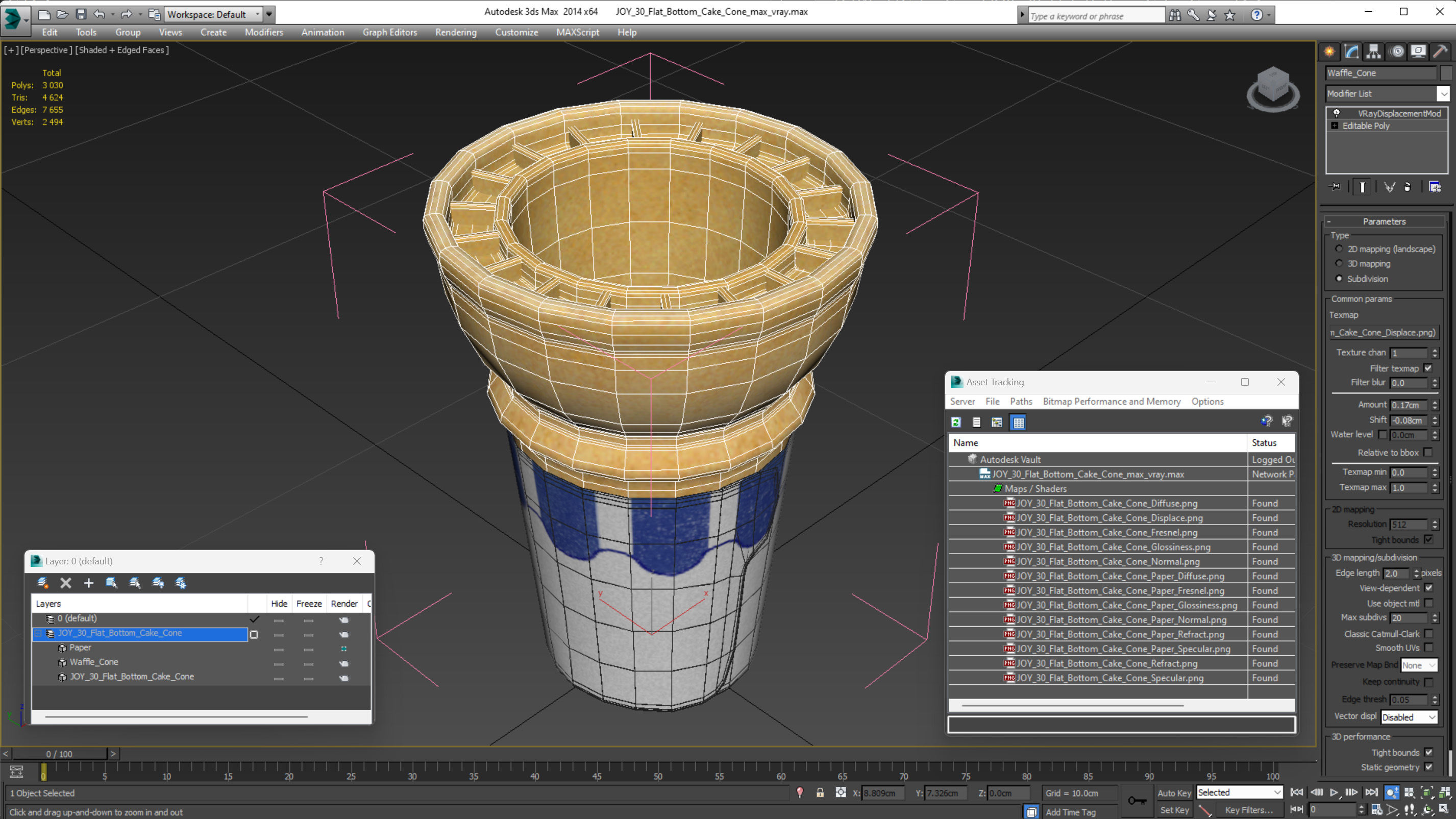Select 2D mapping (landscape) radio button
Screen dimensions: 1456x819
click(x=1339, y=249)
